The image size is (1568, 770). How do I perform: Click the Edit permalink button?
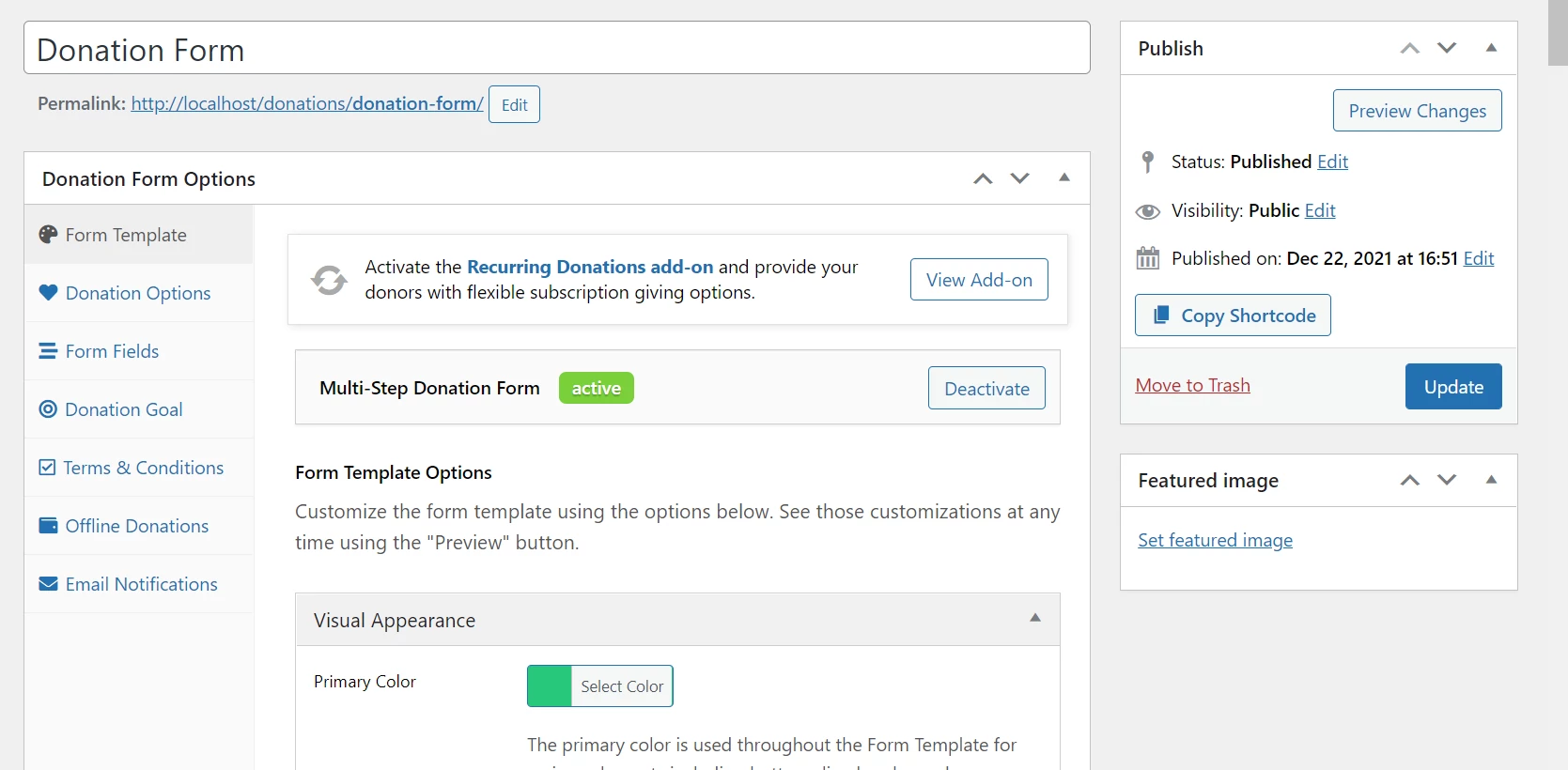pos(514,104)
